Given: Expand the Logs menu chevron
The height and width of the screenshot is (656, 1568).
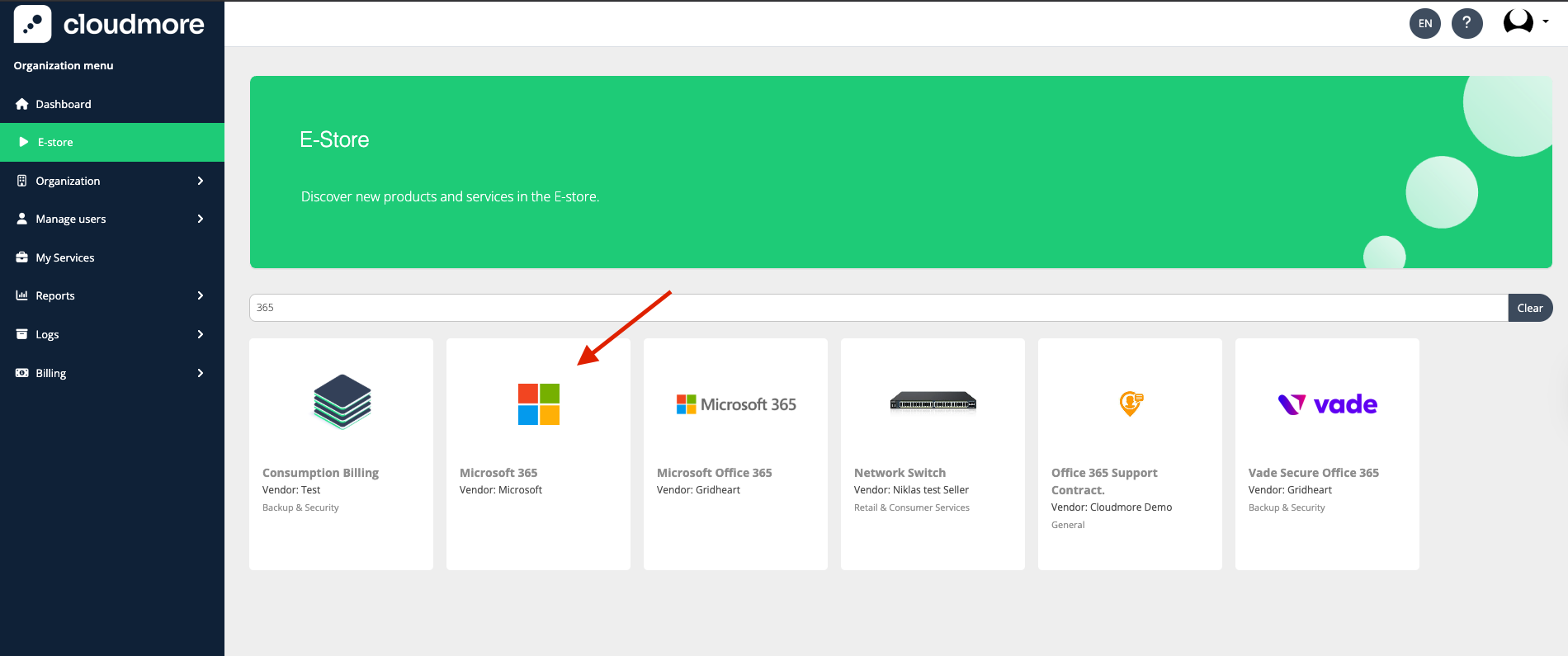Looking at the screenshot, I should pos(200,334).
